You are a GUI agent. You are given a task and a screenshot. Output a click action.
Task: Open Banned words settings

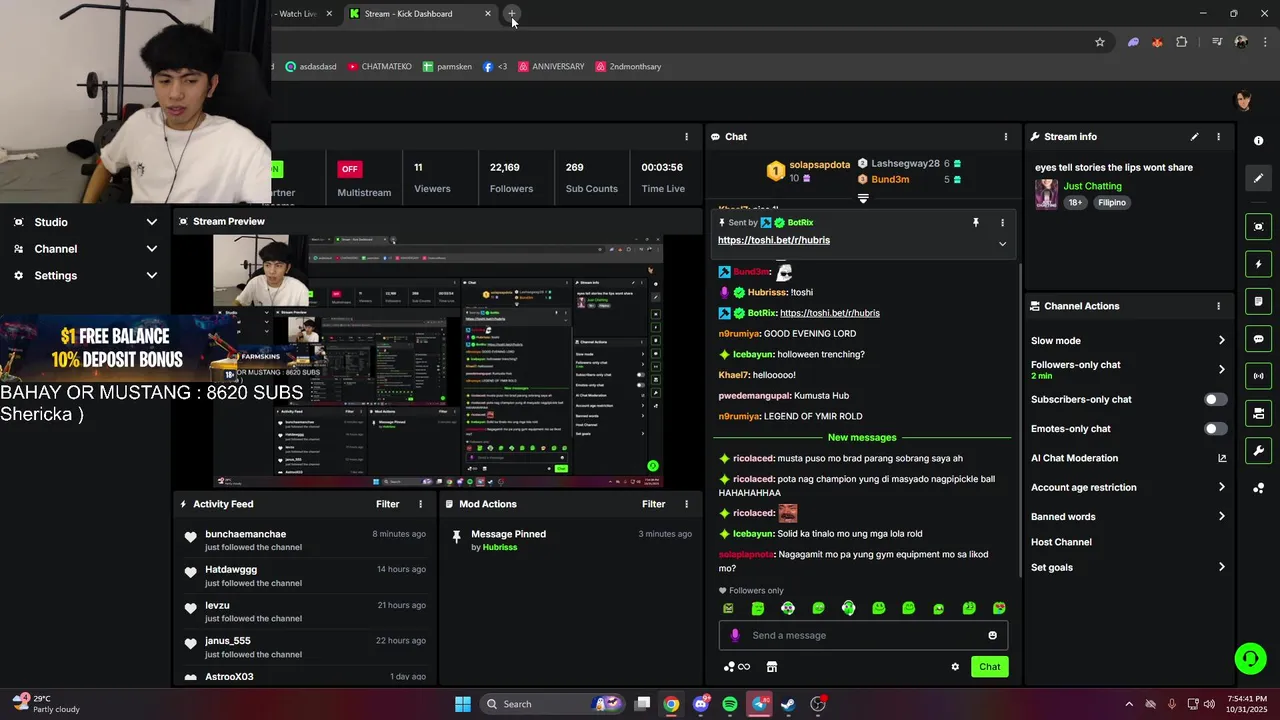[x=1128, y=517]
